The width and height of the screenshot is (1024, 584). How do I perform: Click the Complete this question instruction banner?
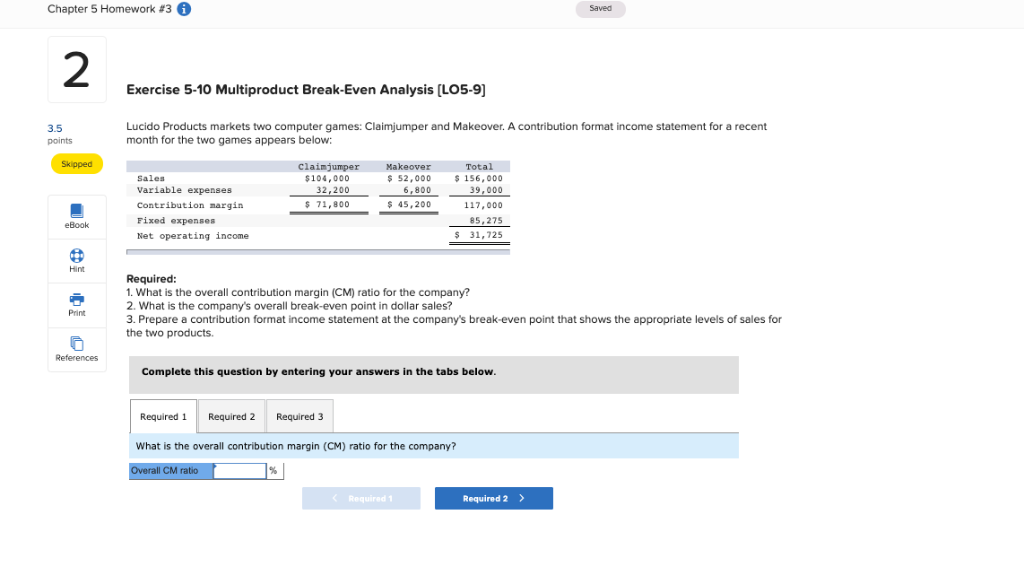[434, 374]
